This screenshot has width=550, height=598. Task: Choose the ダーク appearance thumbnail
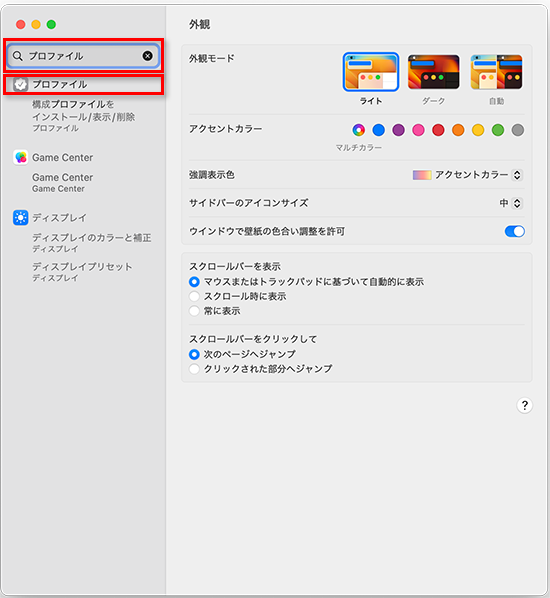[433, 72]
